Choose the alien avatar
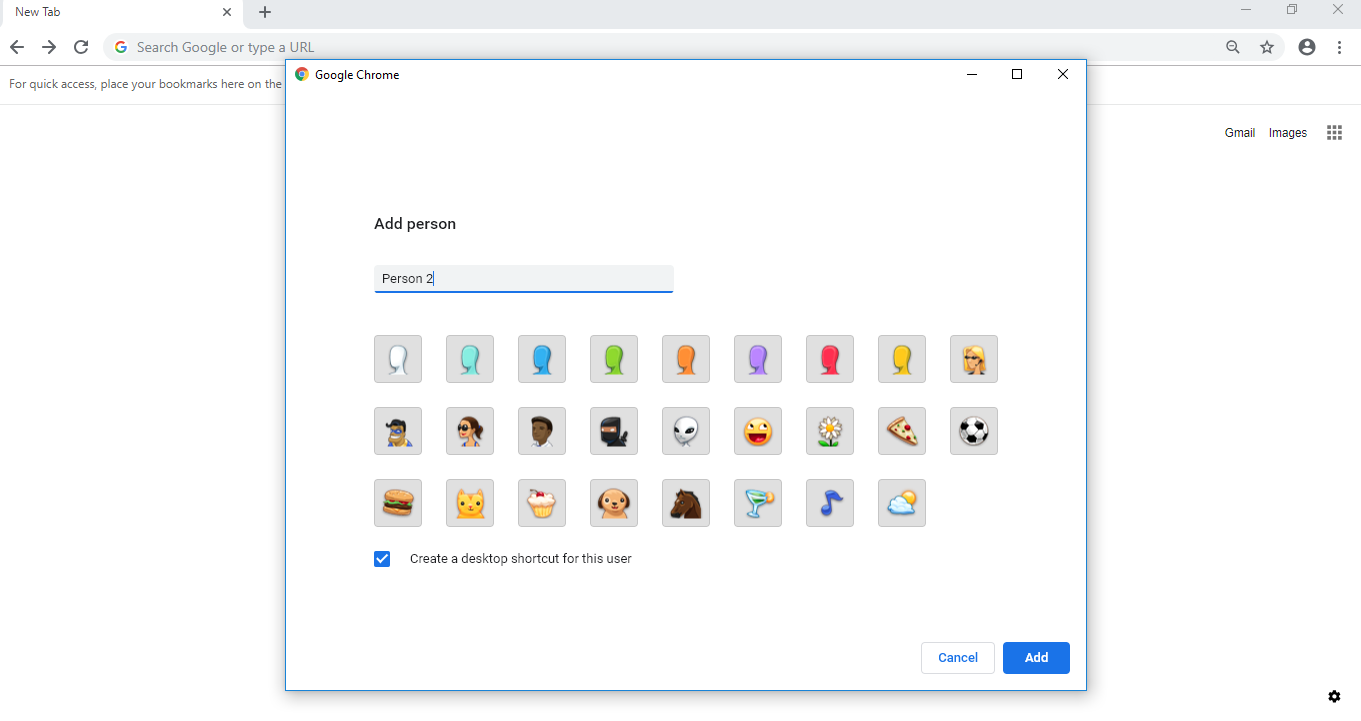The height and width of the screenshot is (721, 1361). tap(686, 431)
